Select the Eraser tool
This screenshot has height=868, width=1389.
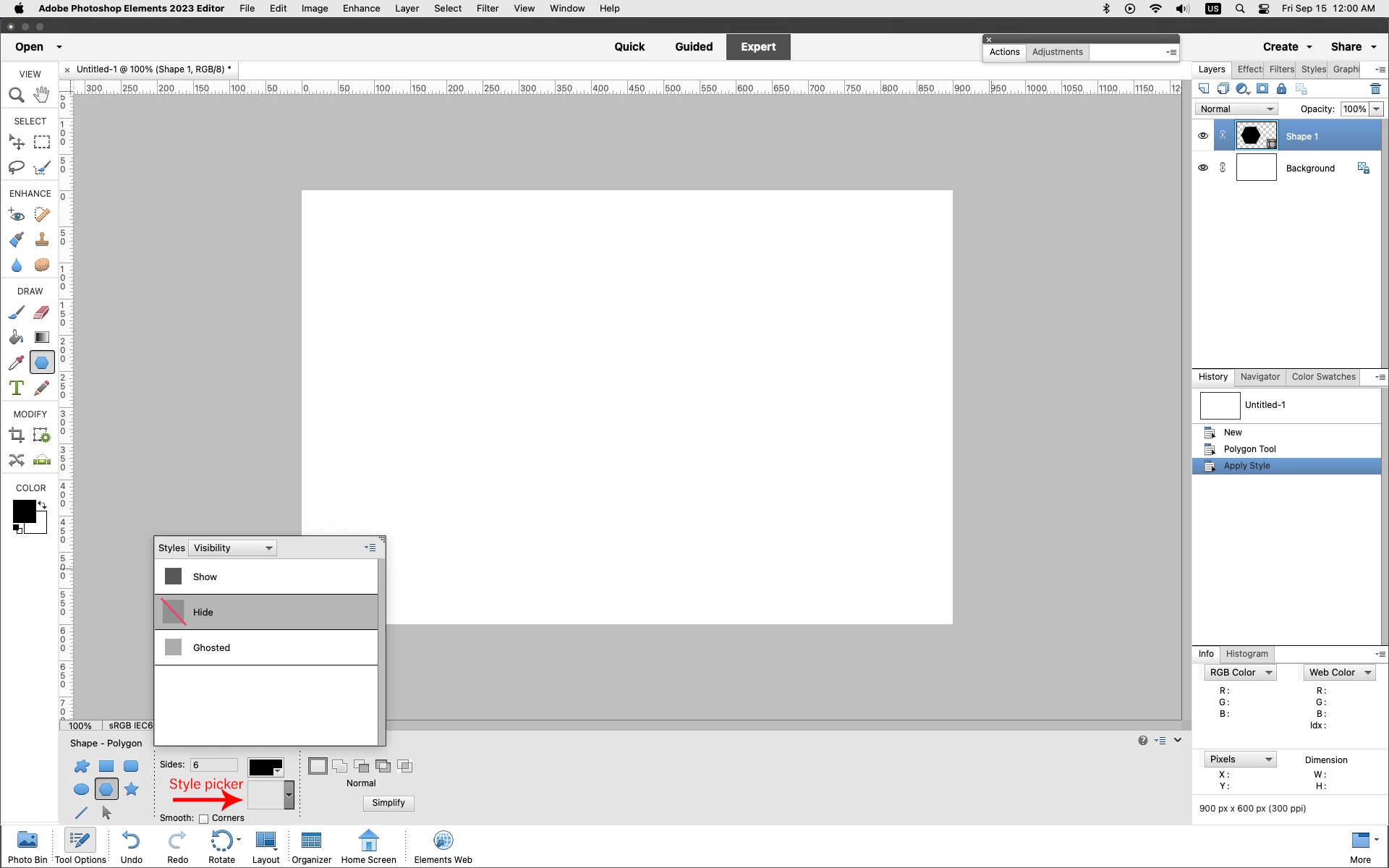click(42, 312)
